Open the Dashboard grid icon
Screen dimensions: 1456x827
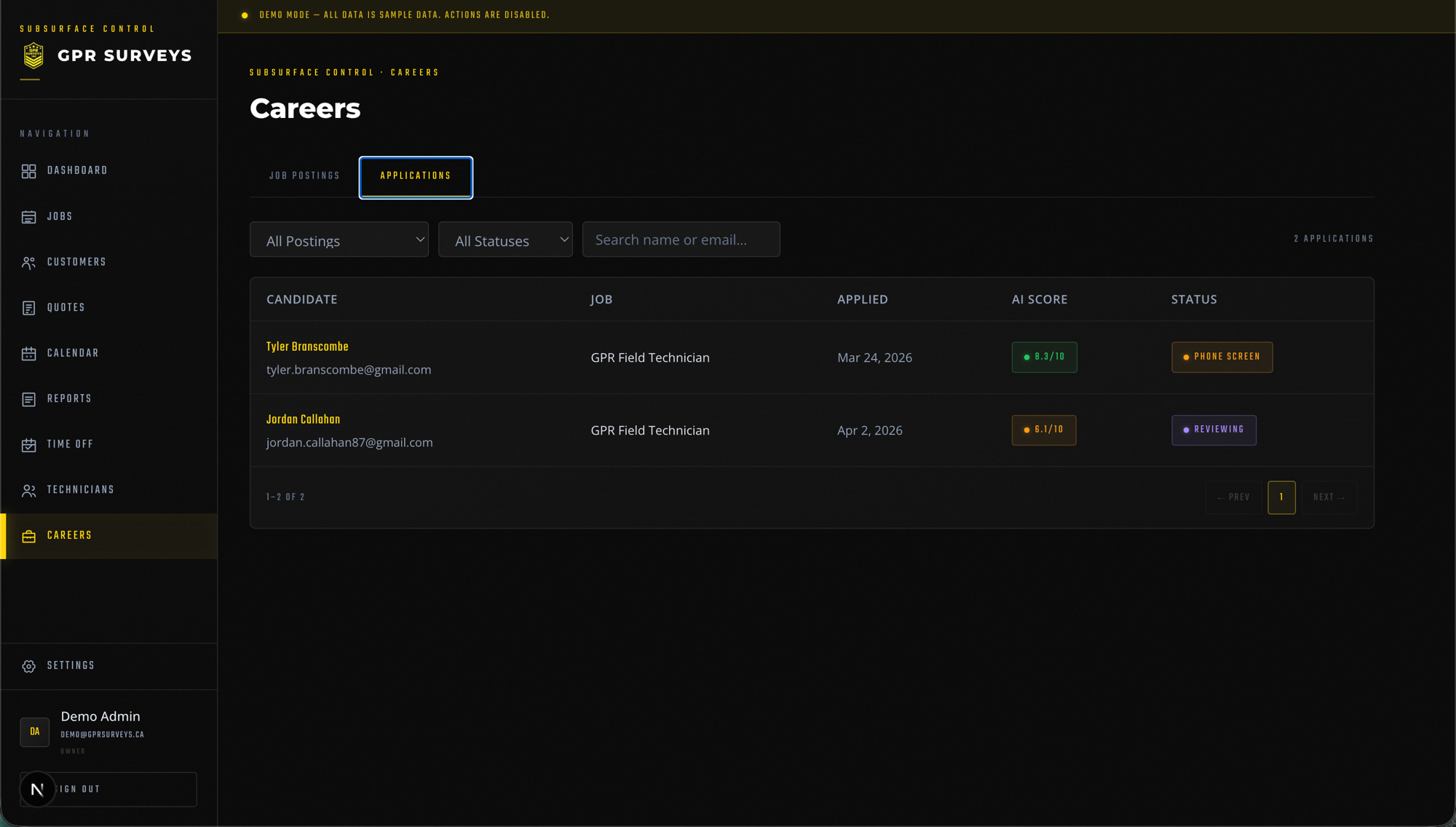pyautogui.click(x=28, y=171)
